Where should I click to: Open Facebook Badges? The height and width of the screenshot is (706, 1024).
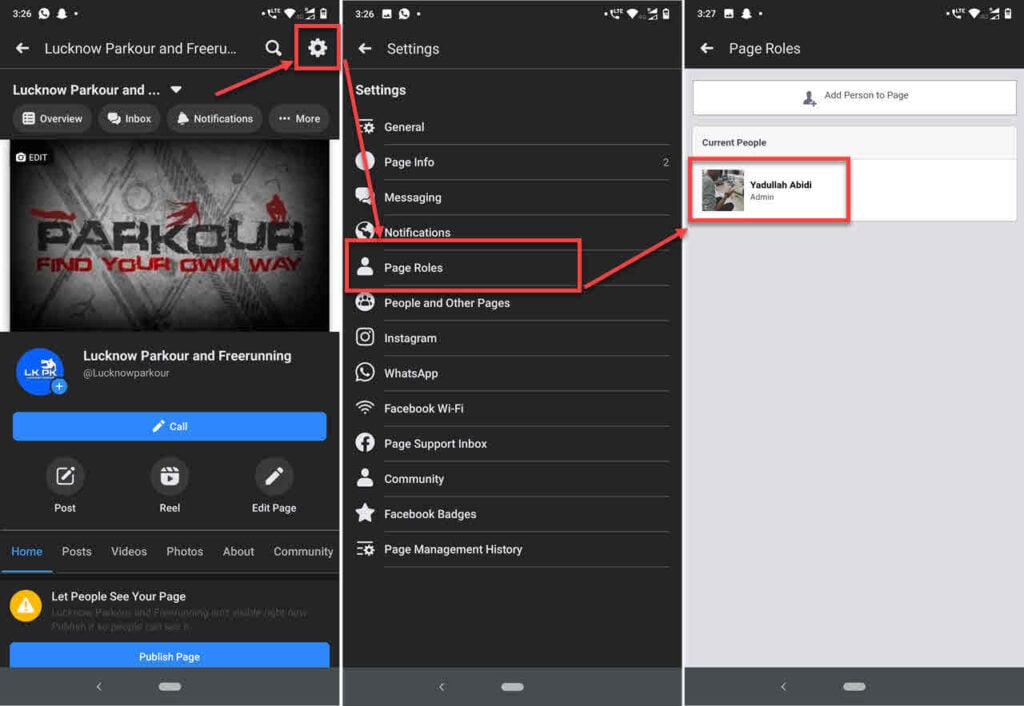pos(513,515)
